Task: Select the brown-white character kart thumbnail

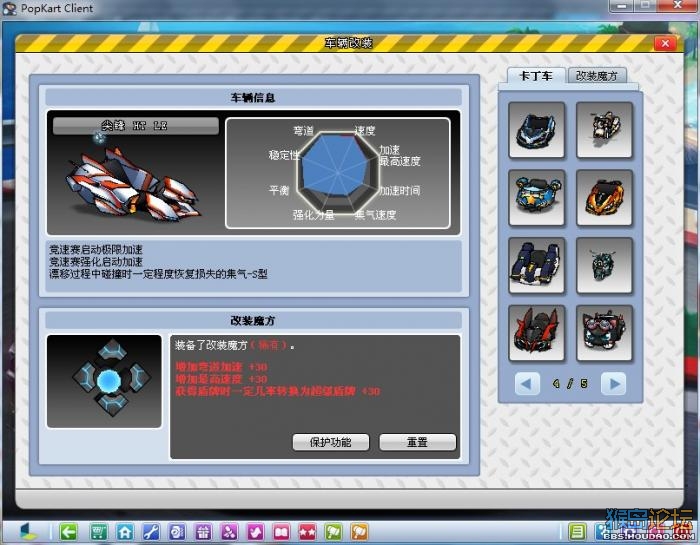Action: pos(604,130)
